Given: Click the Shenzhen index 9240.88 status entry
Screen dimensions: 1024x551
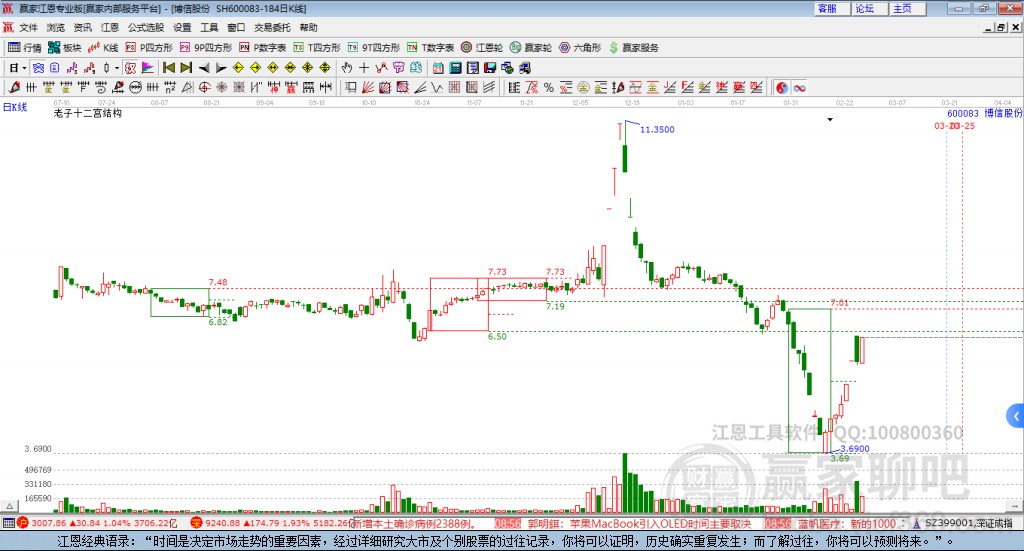Looking at the screenshot, I should [x=272, y=523].
